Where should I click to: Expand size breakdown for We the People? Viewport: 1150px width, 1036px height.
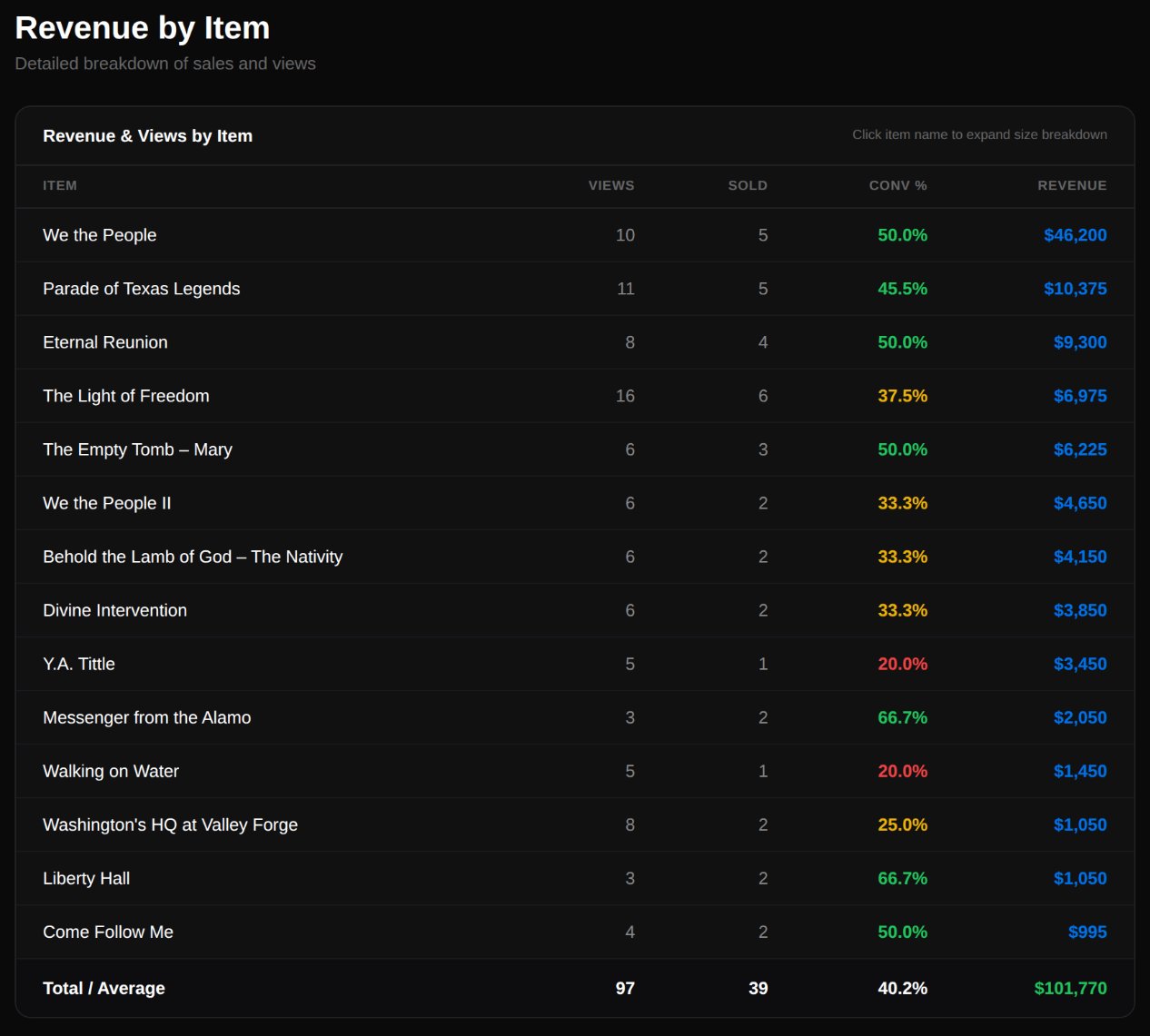point(99,234)
